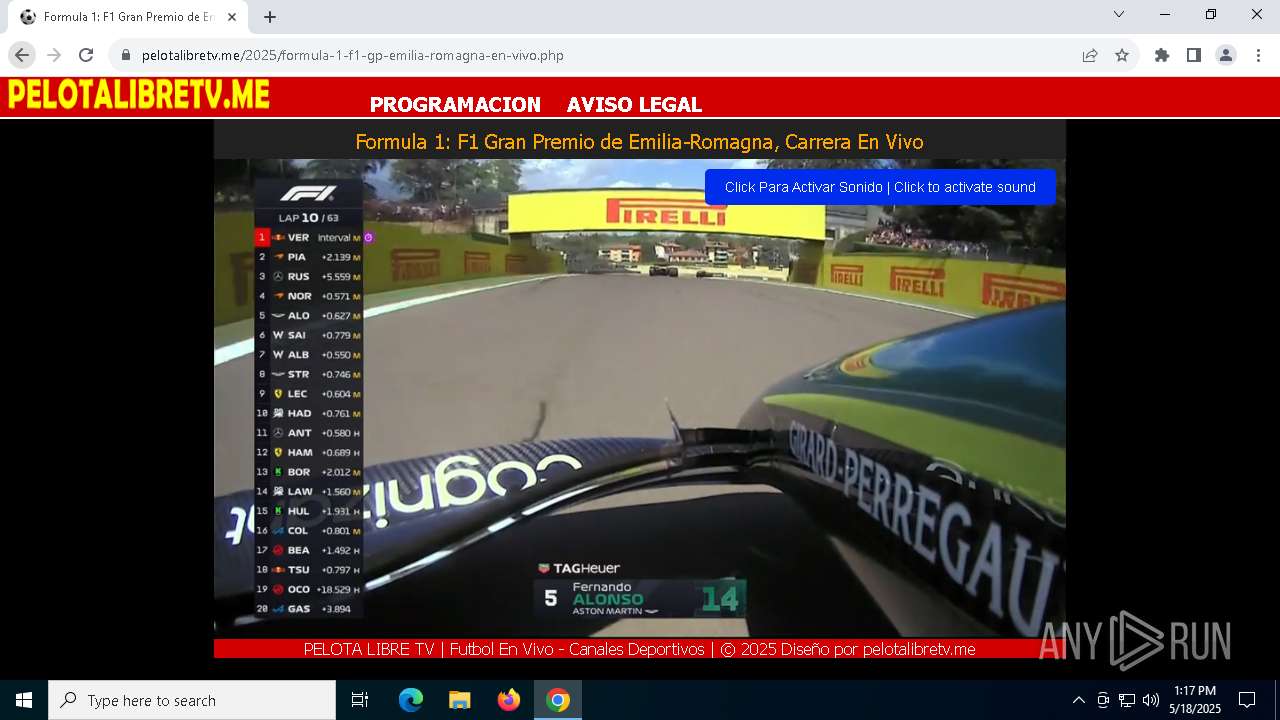Open the clock showing 1:17 PM
This screenshot has height=720, width=1280.
pyautogui.click(x=1195, y=700)
